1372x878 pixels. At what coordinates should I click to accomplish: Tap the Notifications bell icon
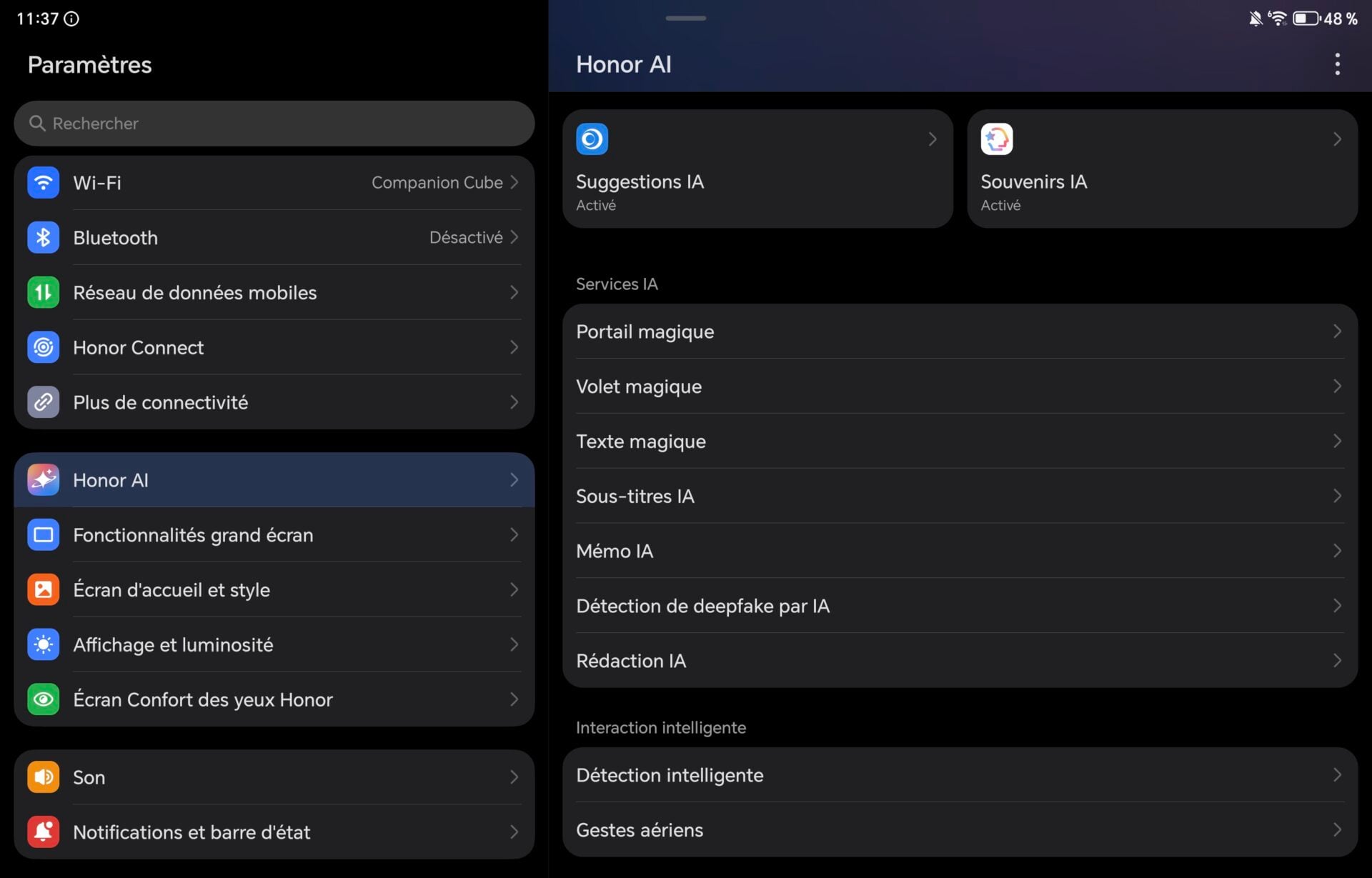tap(43, 832)
